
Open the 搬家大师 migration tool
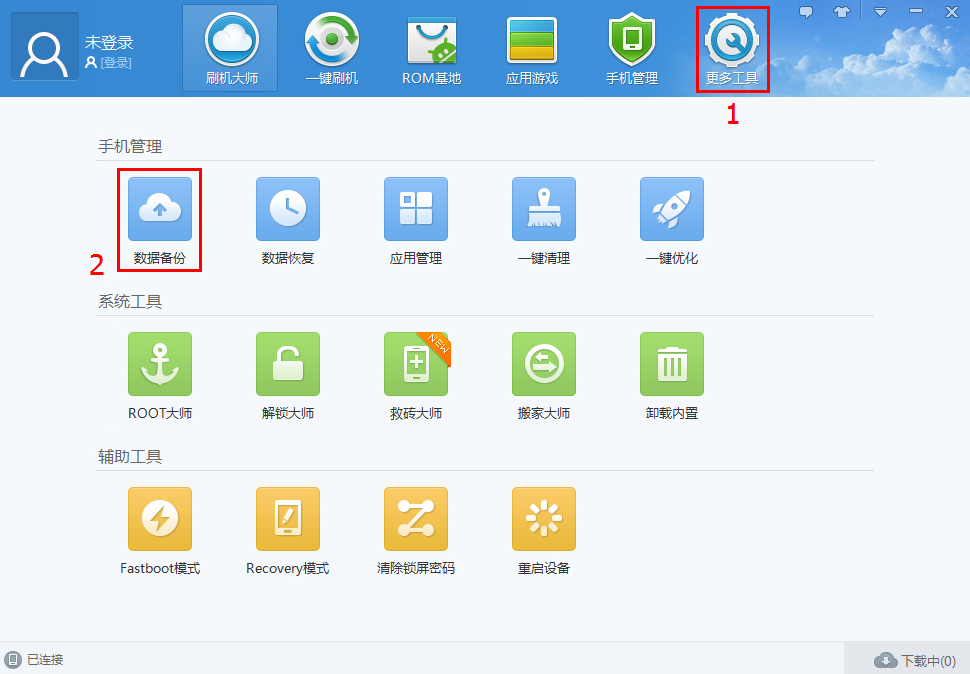click(543, 364)
